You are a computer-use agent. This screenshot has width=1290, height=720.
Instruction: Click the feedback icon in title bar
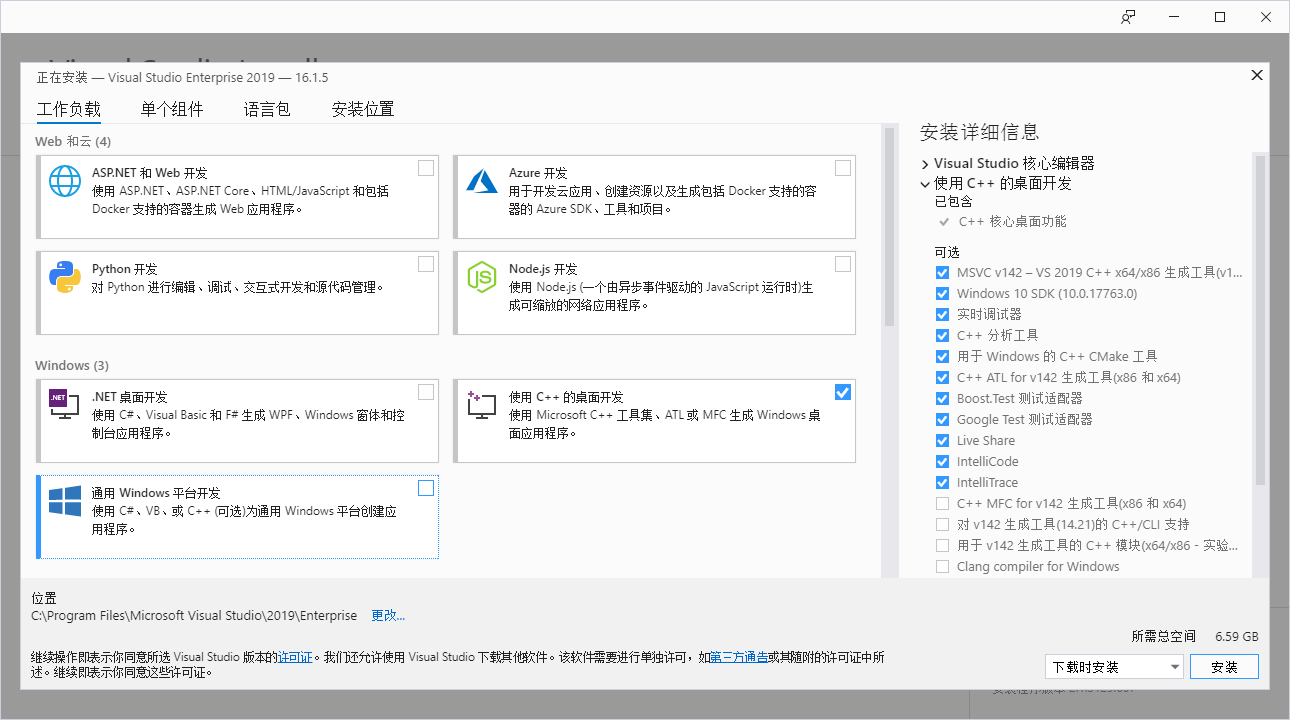[x=1128, y=17]
